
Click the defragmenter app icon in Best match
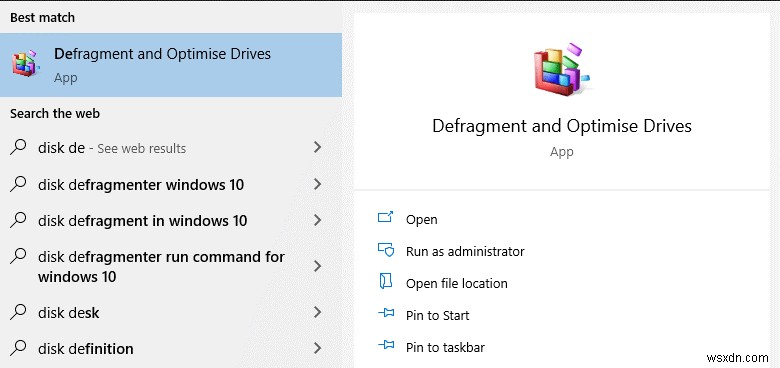coord(25,63)
